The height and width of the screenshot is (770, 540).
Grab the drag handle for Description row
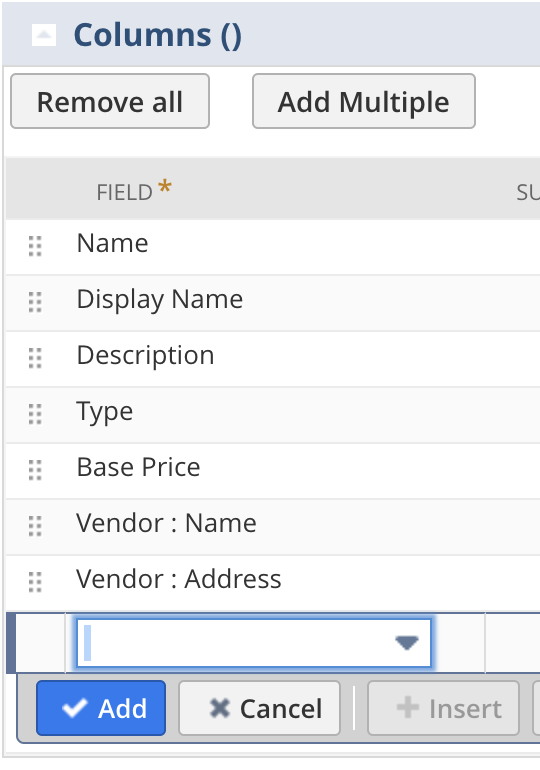[x=35, y=358]
